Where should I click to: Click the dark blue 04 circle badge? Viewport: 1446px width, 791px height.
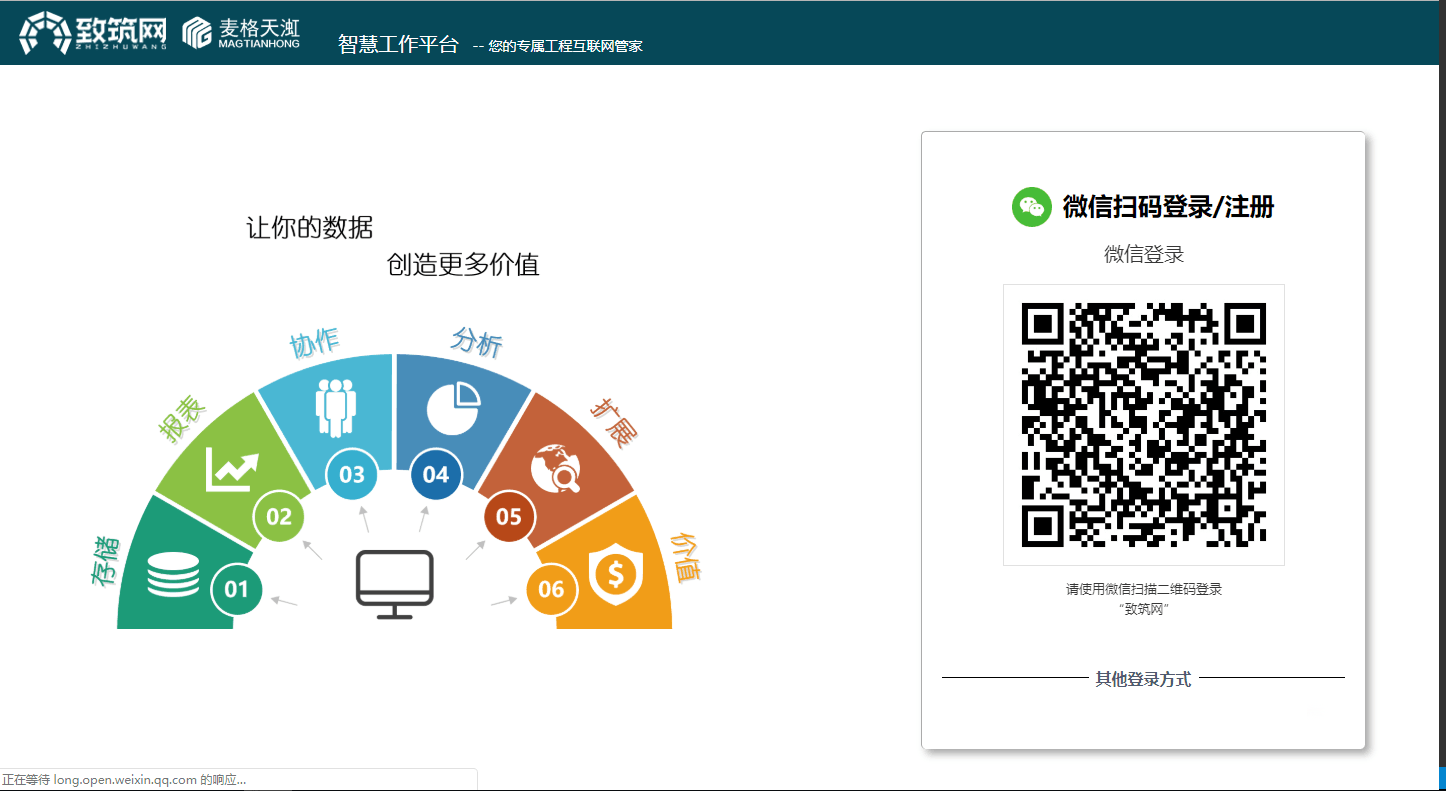(x=436, y=473)
